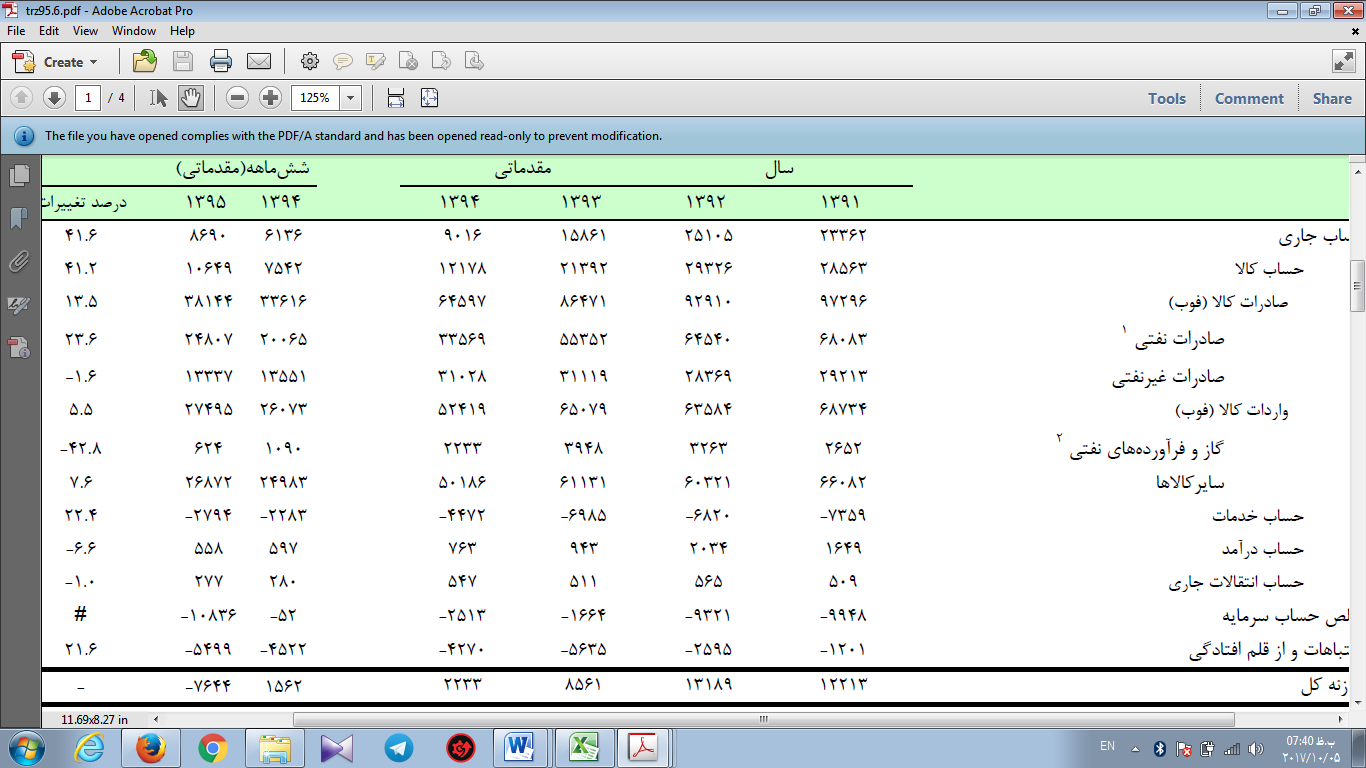Go to the next page arrow
Image resolution: width=1366 pixels, height=768 pixels.
coord(54,97)
